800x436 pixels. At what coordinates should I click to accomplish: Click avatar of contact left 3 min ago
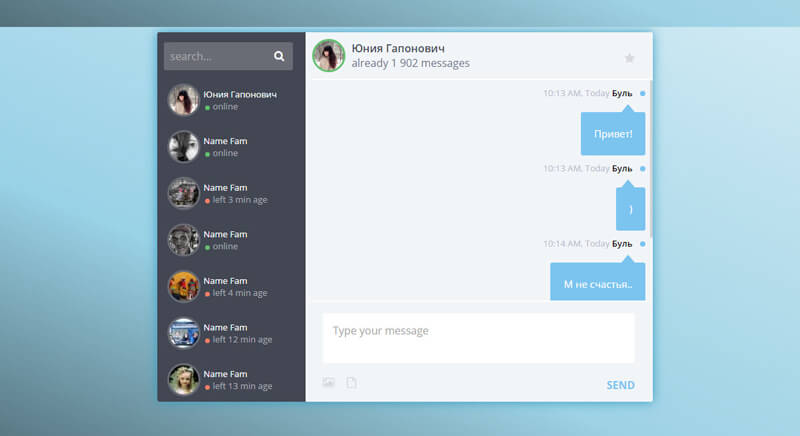click(x=184, y=193)
